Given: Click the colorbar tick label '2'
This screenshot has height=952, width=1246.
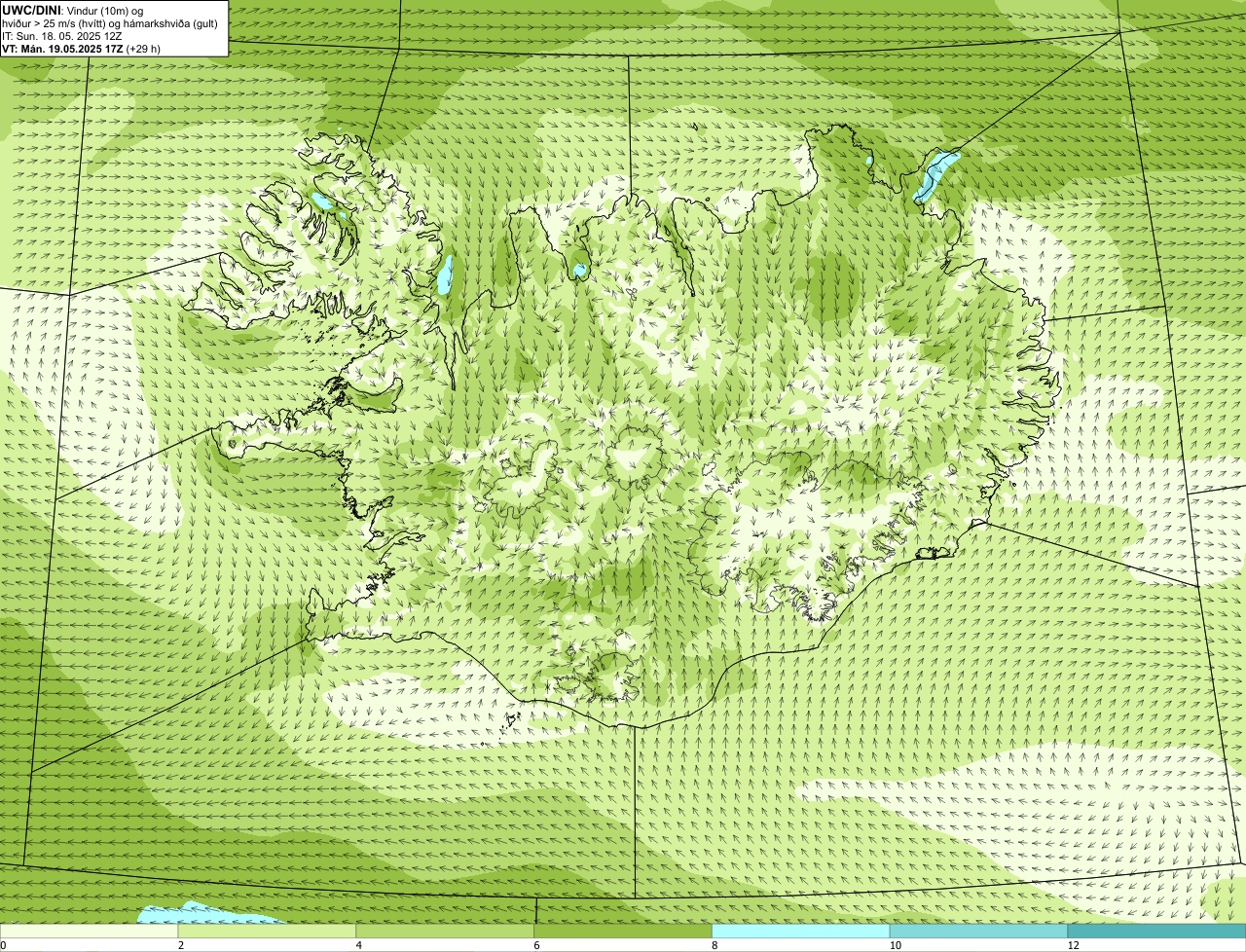Looking at the screenshot, I should point(180,945).
